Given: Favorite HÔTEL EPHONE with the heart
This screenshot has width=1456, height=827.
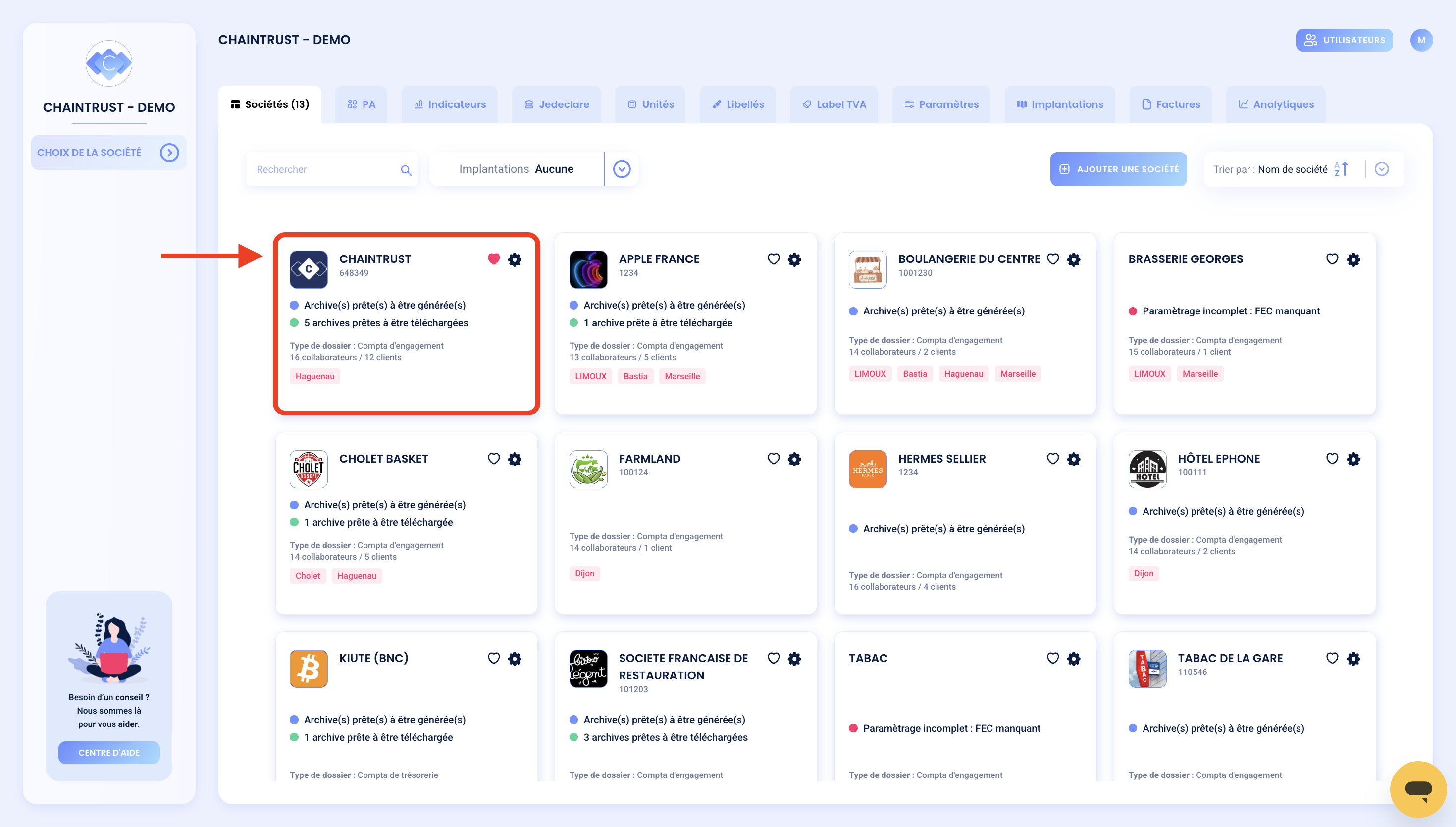Looking at the screenshot, I should (x=1332, y=459).
